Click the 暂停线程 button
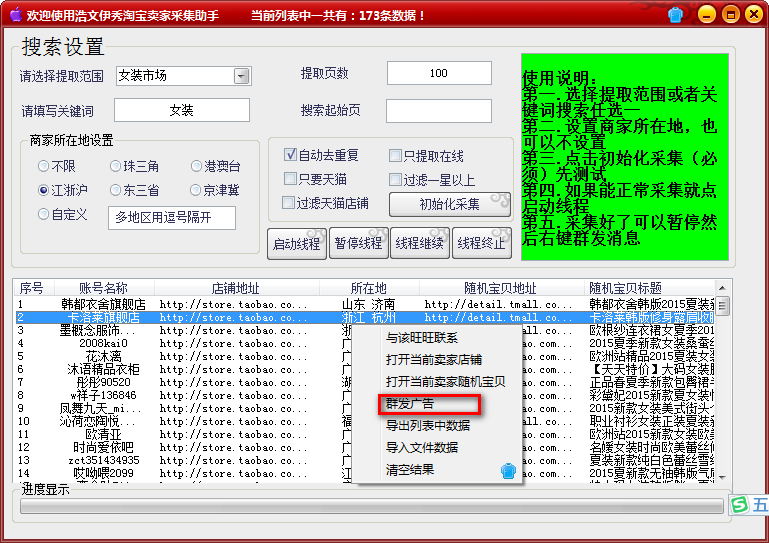769x543 pixels. click(x=359, y=242)
